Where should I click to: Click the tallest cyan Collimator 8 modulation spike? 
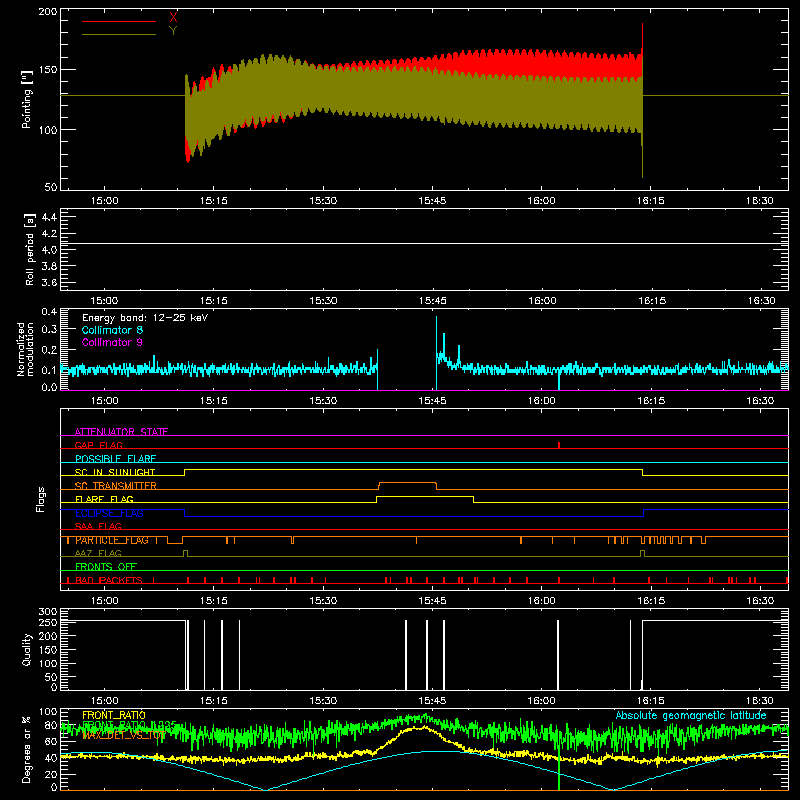(436, 352)
